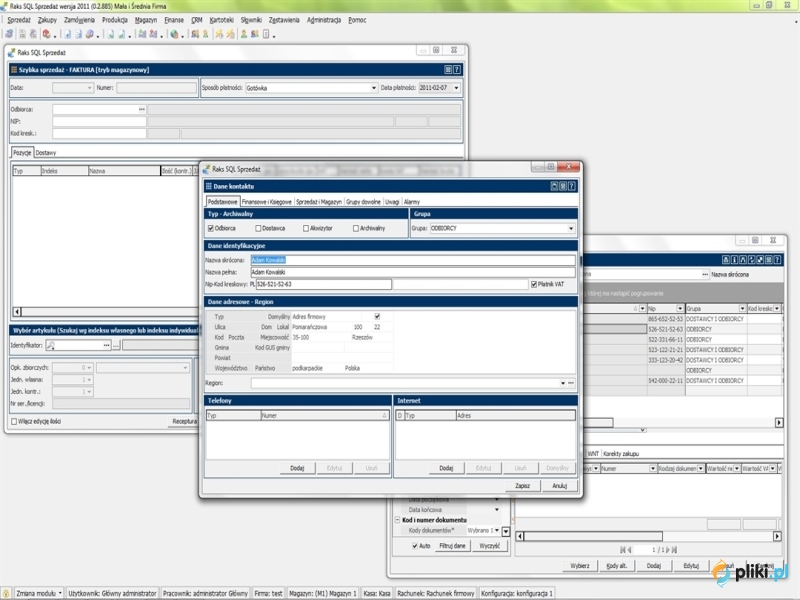Click the blue database icon in the main toolbar
Viewport: 800px width, 600px height.
point(9,34)
